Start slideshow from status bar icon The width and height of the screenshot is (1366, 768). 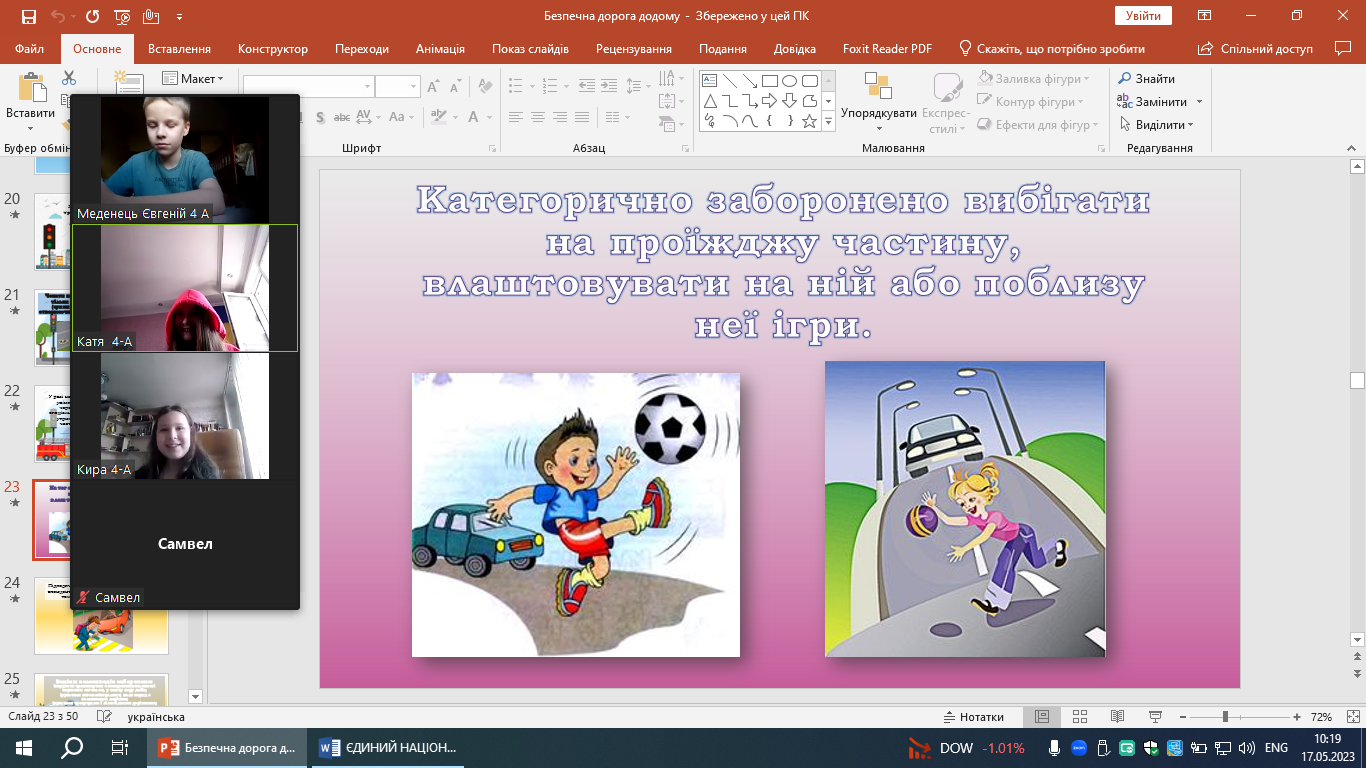pyautogui.click(x=1155, y=717)
